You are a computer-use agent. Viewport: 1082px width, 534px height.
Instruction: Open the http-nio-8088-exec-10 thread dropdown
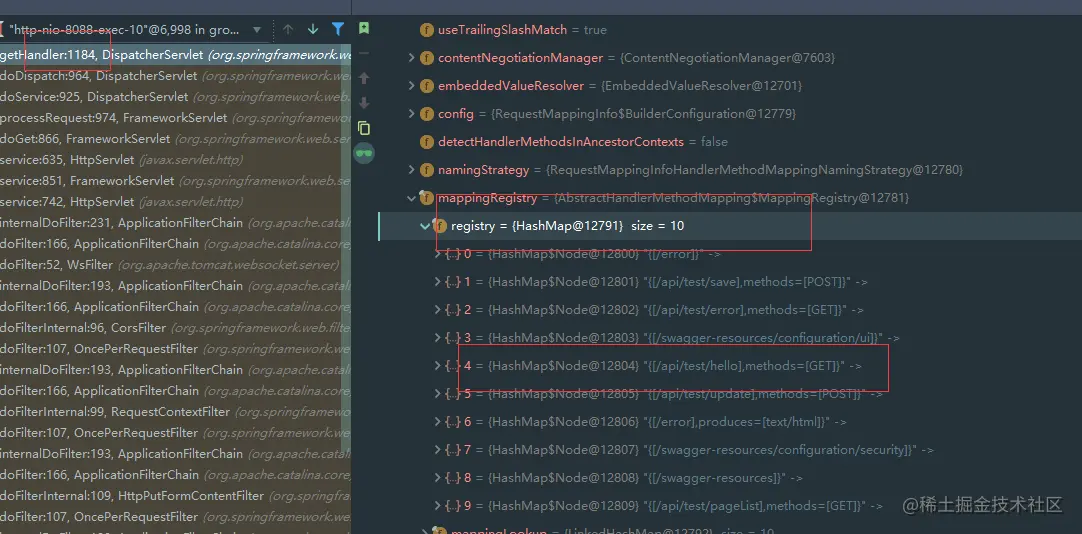(x=257, y=30)
